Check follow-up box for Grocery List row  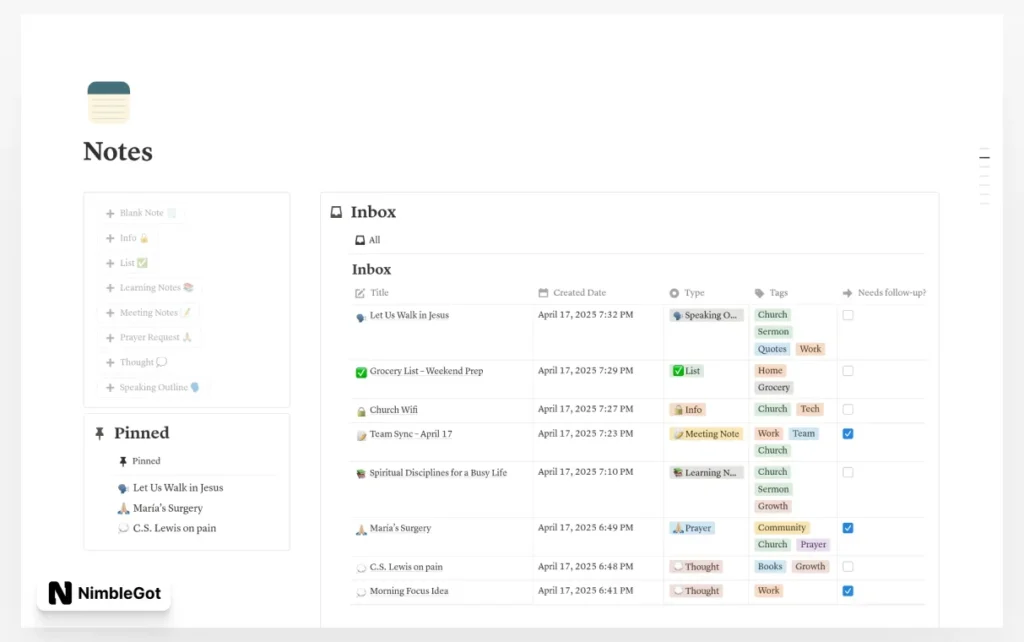(x=848, y=371)
